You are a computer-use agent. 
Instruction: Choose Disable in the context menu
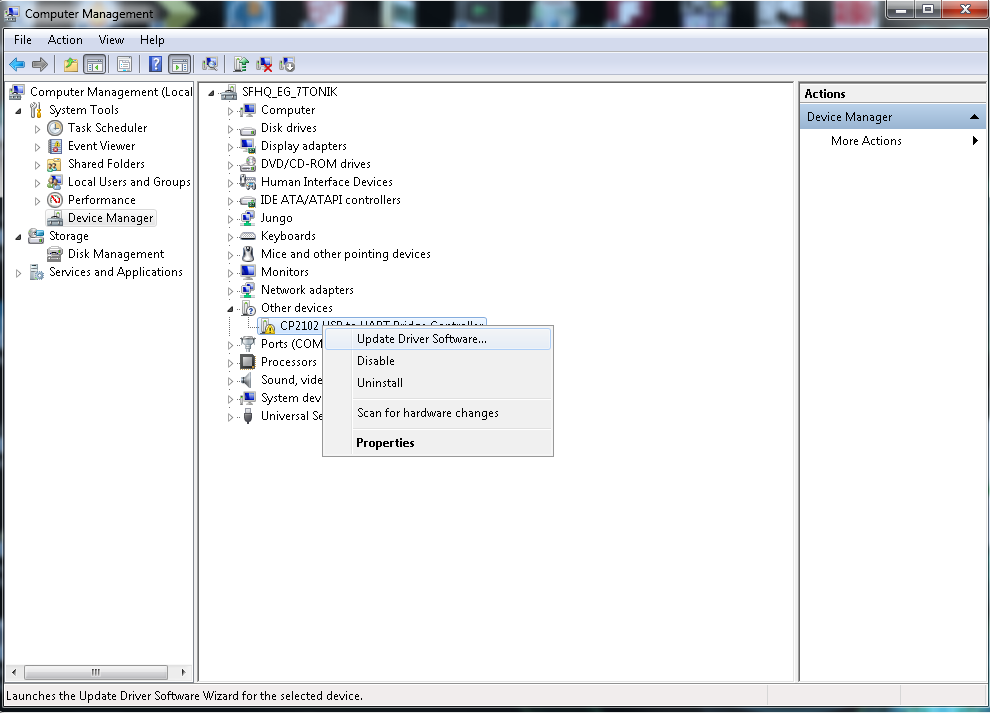pos(438,361)
